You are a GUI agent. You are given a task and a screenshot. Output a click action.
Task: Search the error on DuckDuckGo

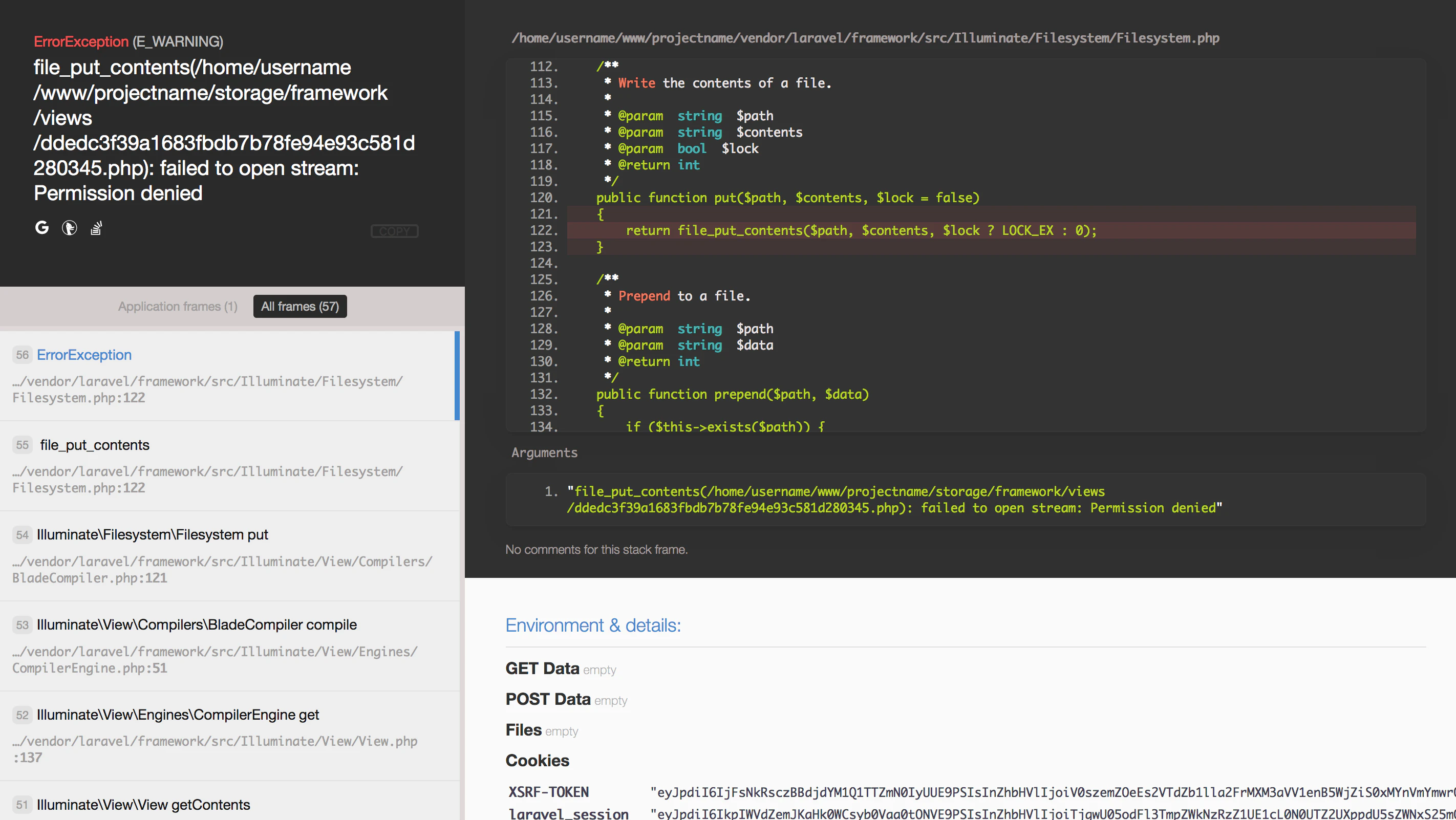pos(70,228)
